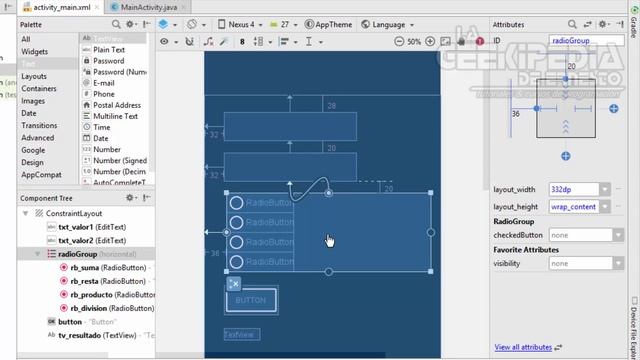Search attributes with magnifier icon
The height and width of the screenshot is (360, 640).
tap(572, 24)
